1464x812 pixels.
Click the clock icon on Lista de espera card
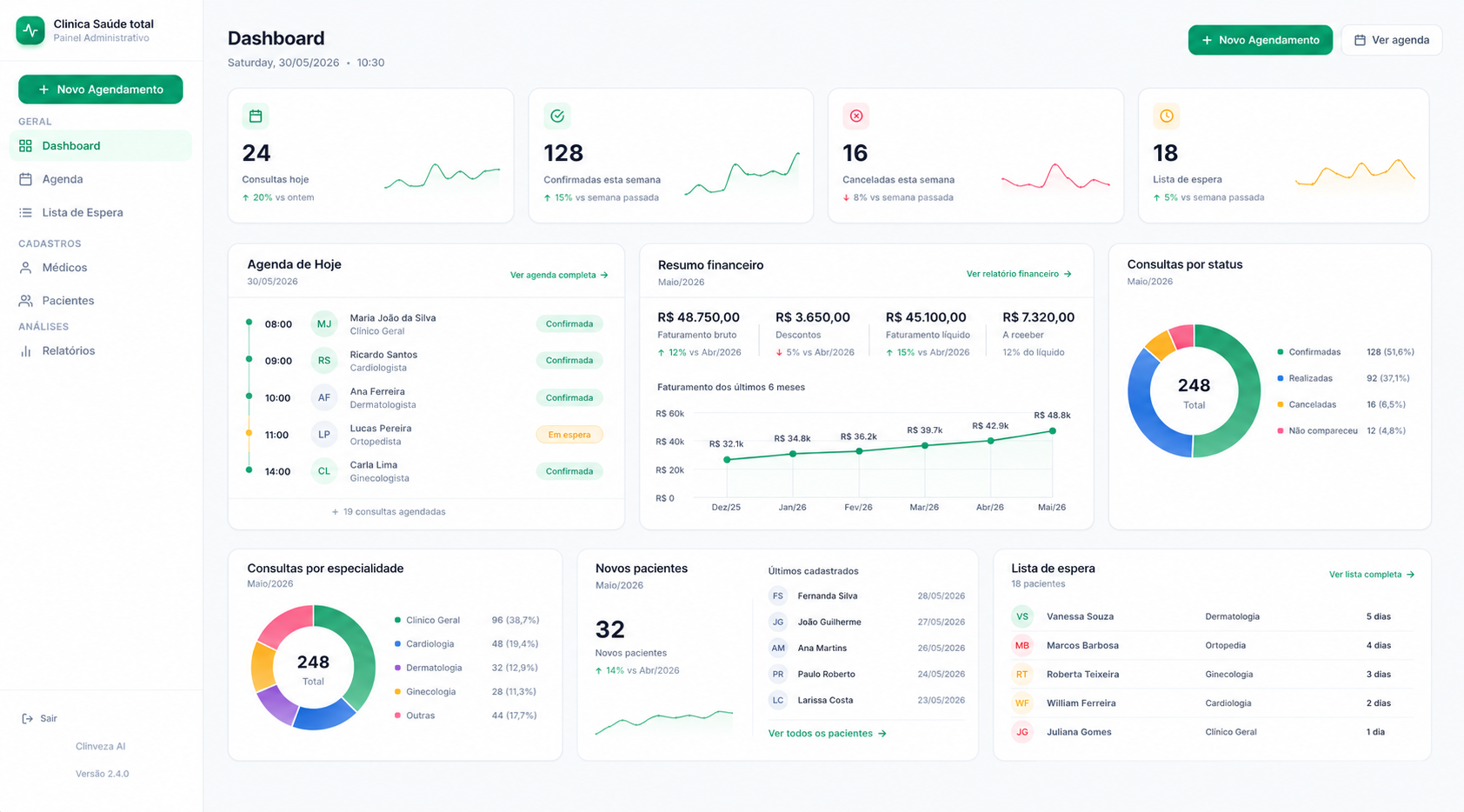click(1167, 116)
